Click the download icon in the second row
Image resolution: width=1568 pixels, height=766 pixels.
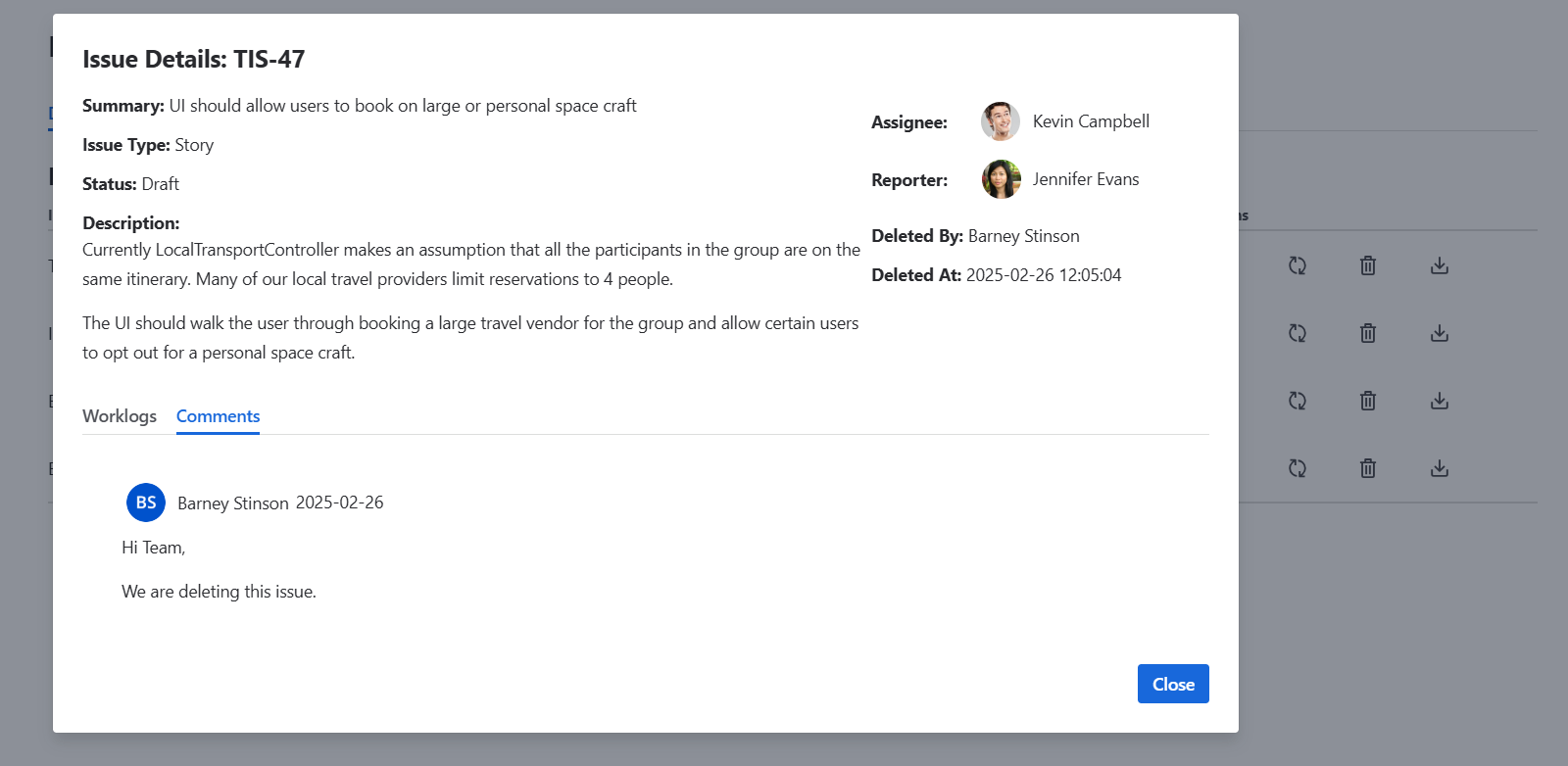click(x=1440, y=333)
